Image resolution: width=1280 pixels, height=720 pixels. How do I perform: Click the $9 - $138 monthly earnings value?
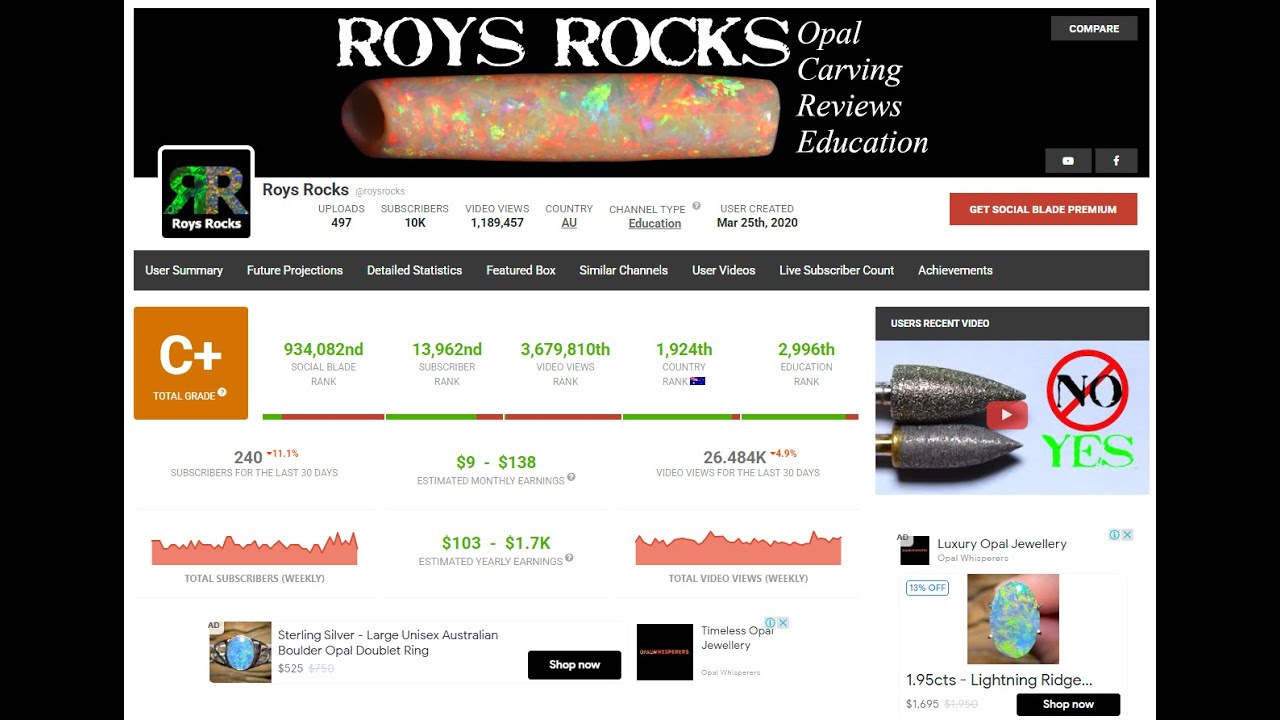click(496, 462)
